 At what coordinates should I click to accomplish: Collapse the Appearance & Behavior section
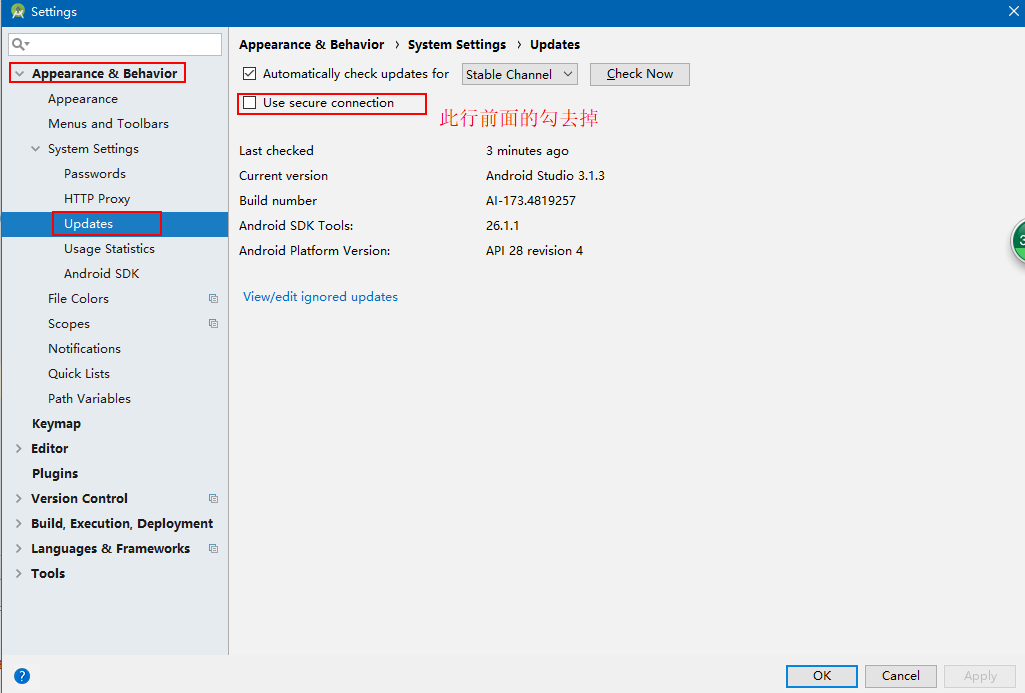(x=19, y=74)
